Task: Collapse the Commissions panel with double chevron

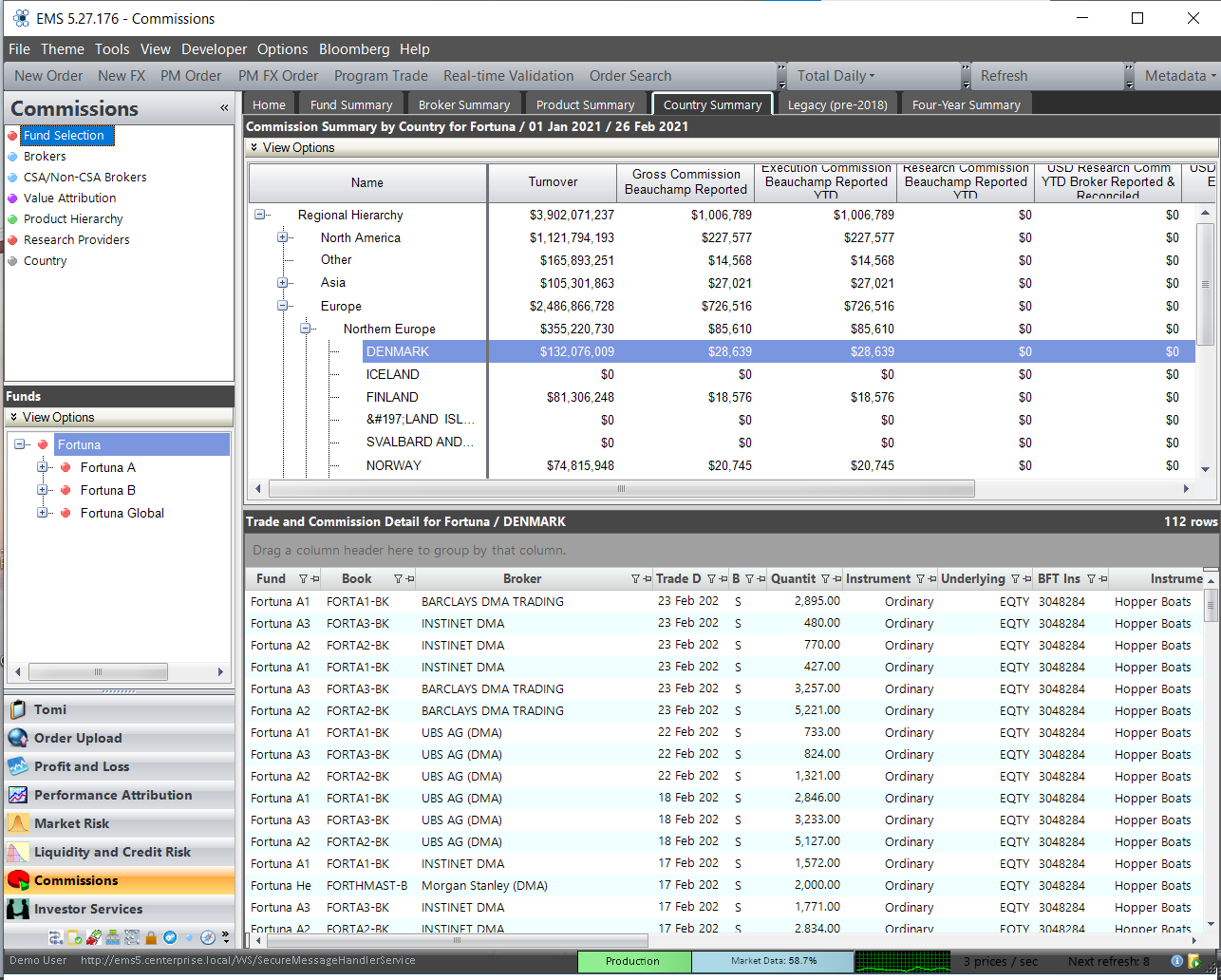Action: click(224, 108)
